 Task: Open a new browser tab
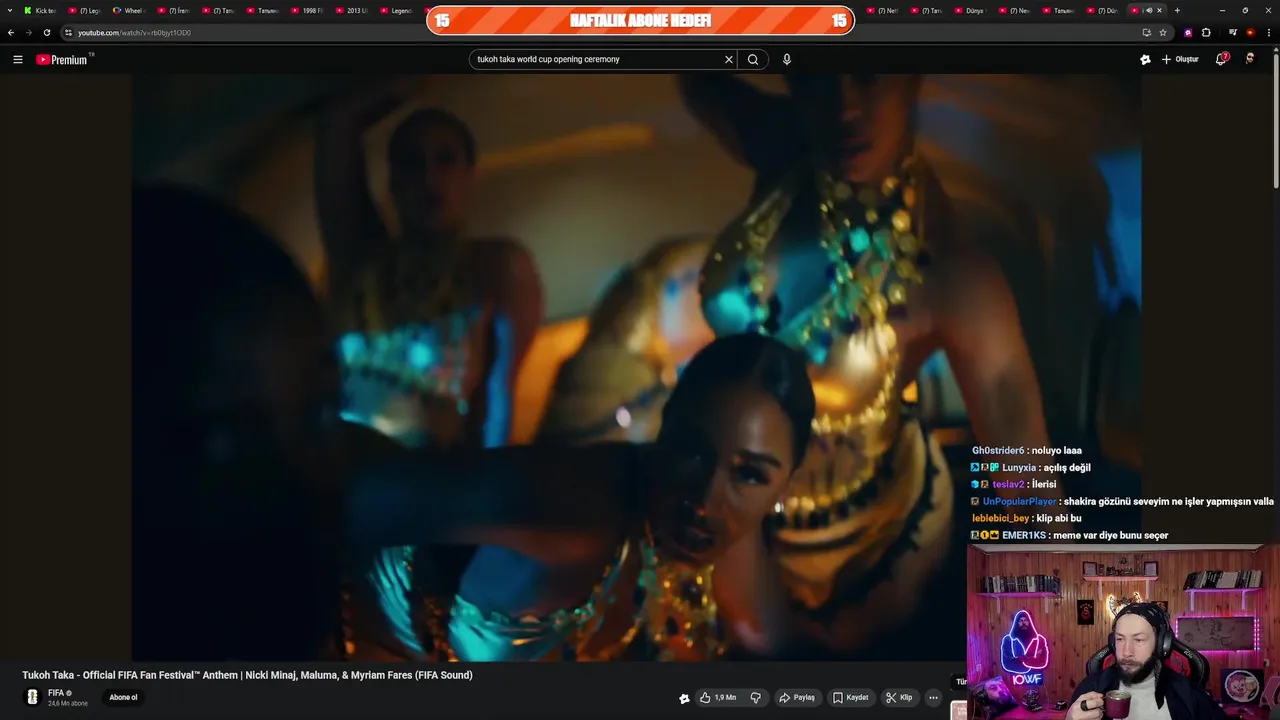(x=1177, y=10)
